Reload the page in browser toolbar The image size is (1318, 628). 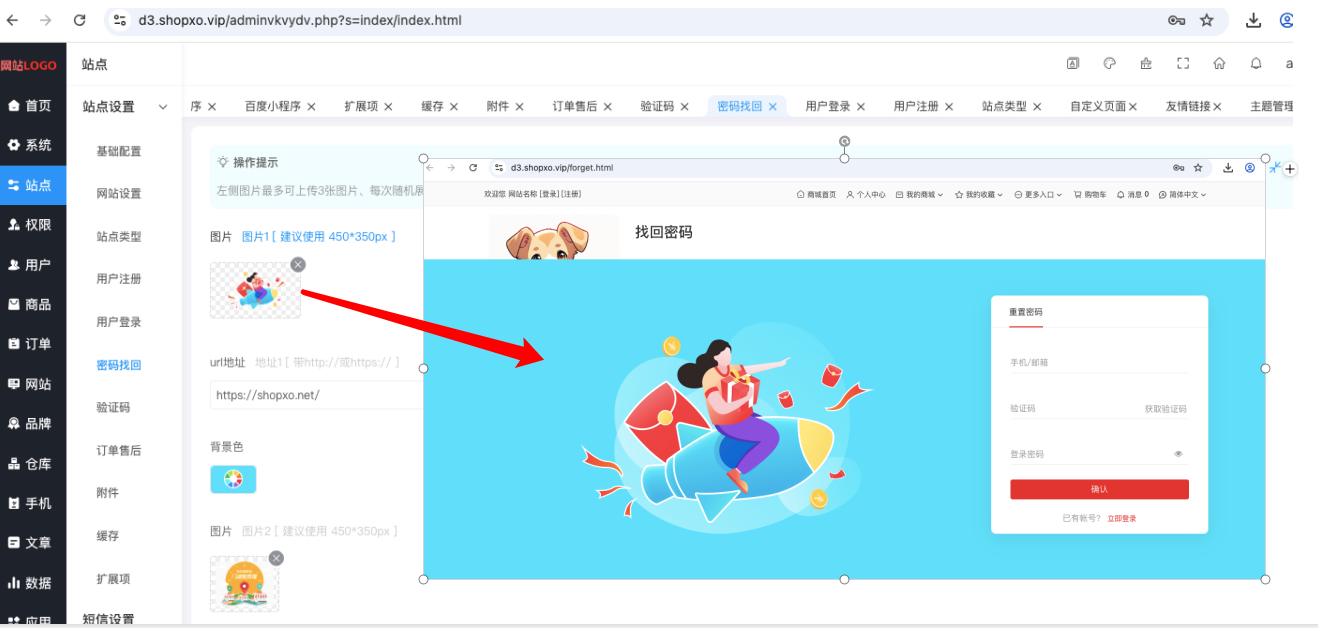pyautogui.click(x=80, y=20)
